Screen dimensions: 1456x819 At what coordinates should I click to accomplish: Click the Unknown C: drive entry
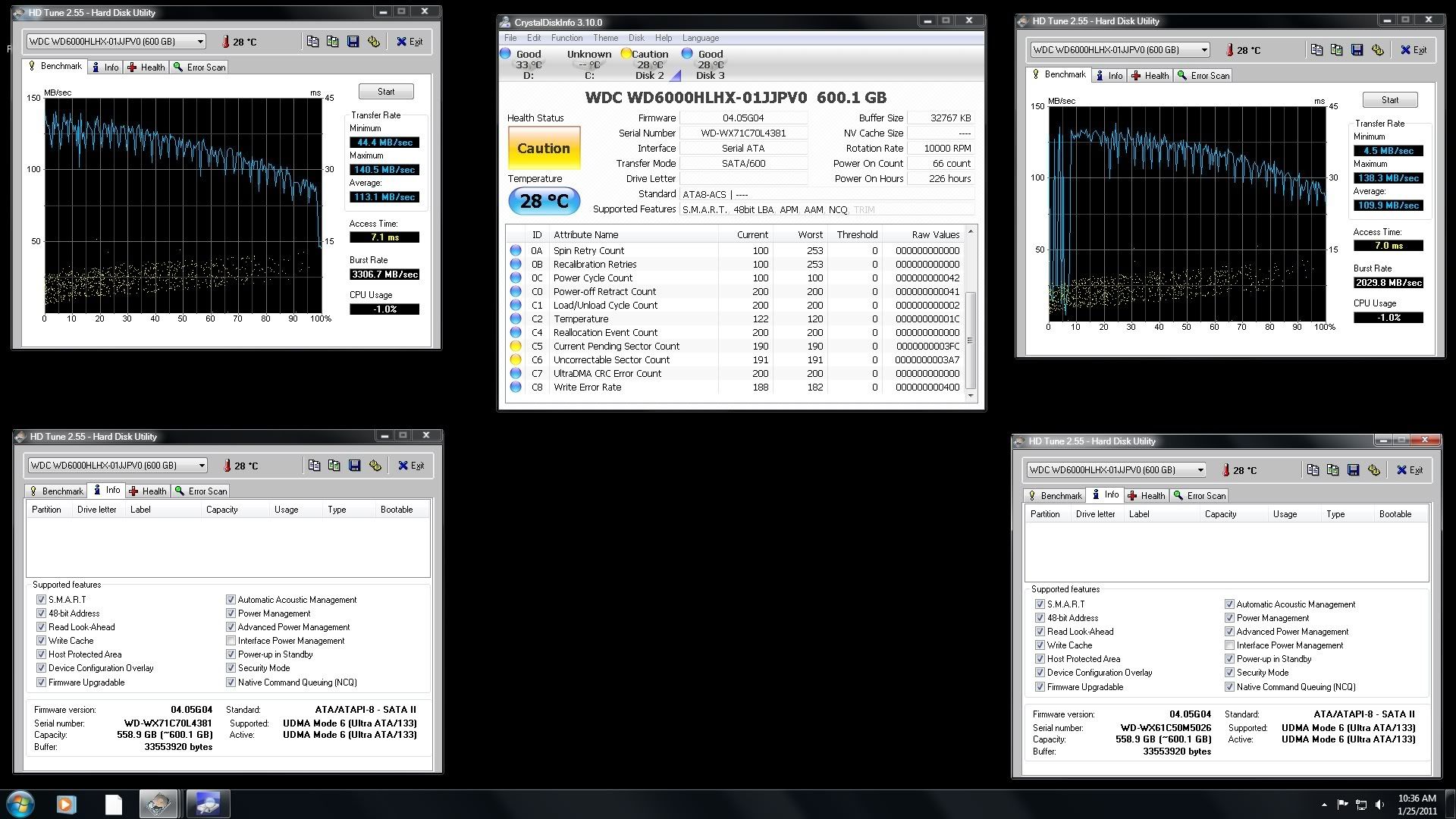tap(588, 64)
